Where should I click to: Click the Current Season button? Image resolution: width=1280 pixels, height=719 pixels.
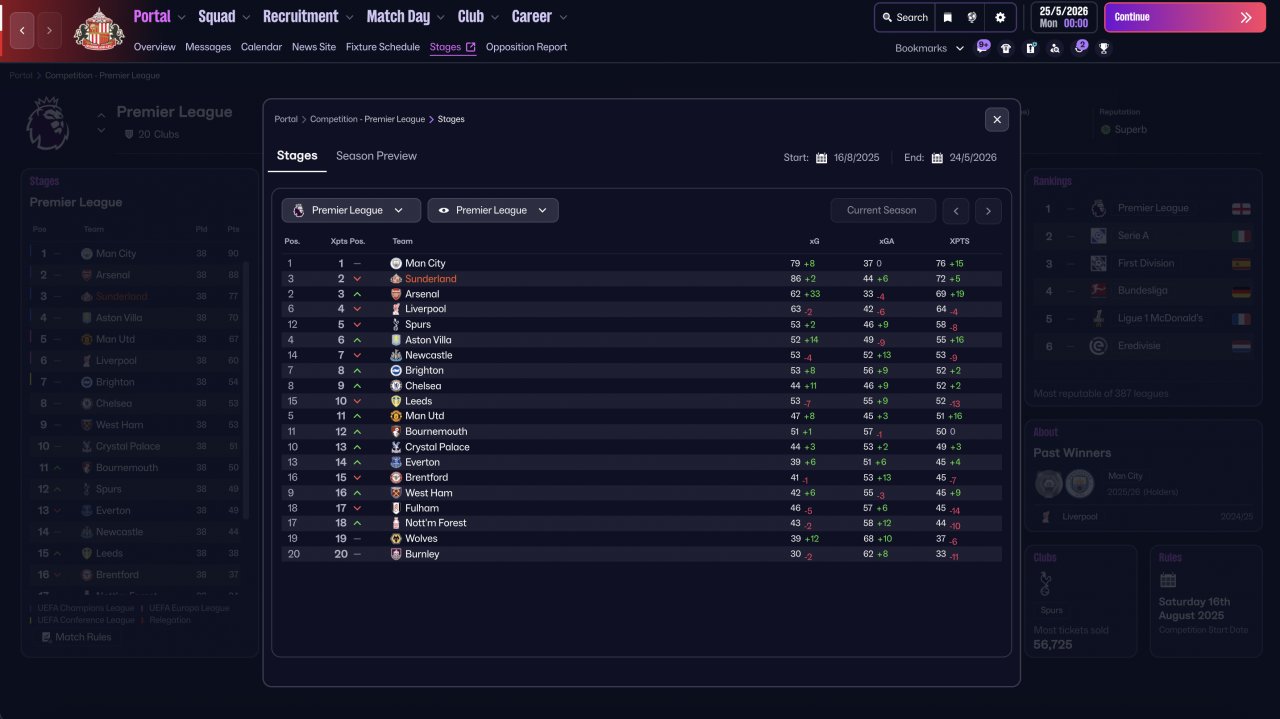point(881,210)
